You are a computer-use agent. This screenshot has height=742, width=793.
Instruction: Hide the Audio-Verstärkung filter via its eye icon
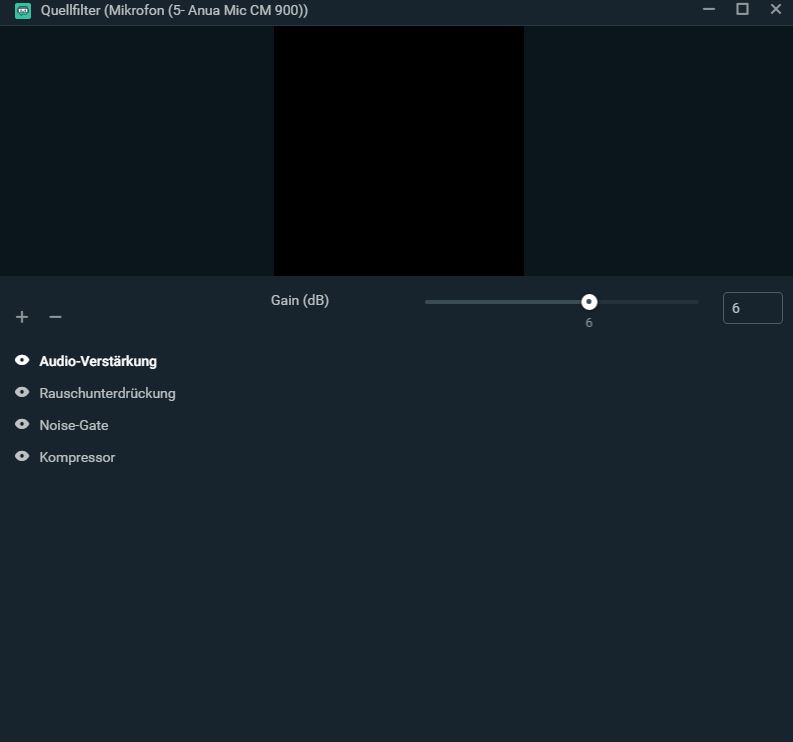22,361
